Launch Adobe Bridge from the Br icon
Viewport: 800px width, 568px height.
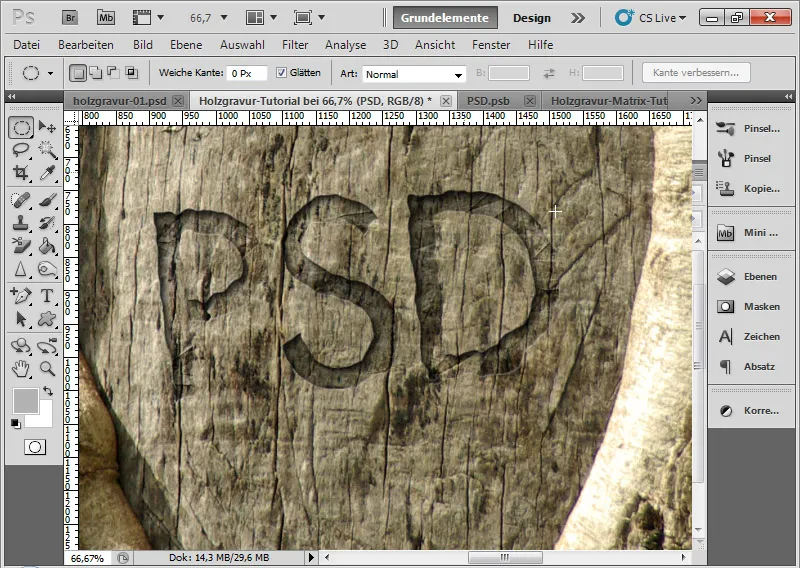coord(70,18)
